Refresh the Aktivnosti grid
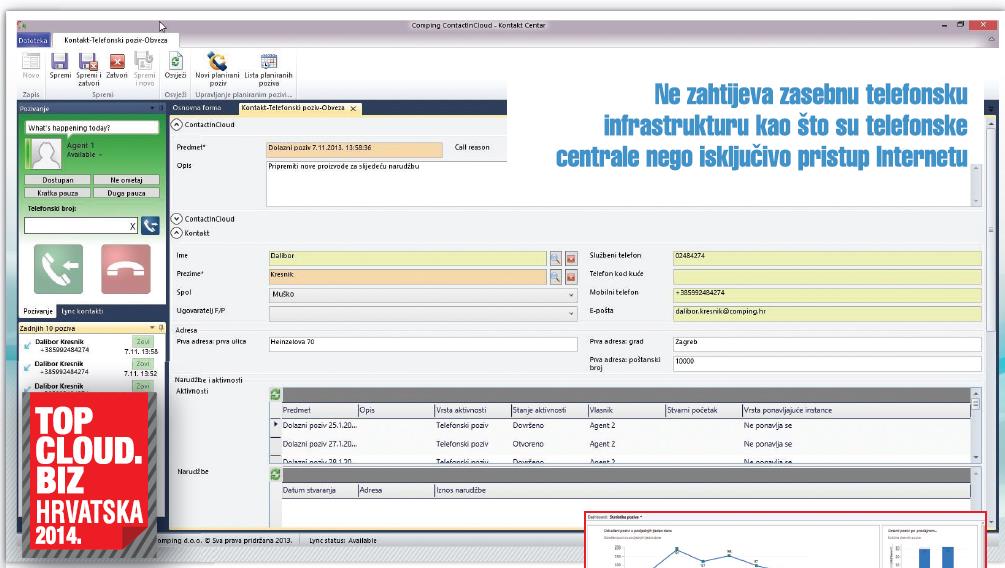Viewport: 1005px width, 568px height. pyautogui.click(x=276, y=395)
